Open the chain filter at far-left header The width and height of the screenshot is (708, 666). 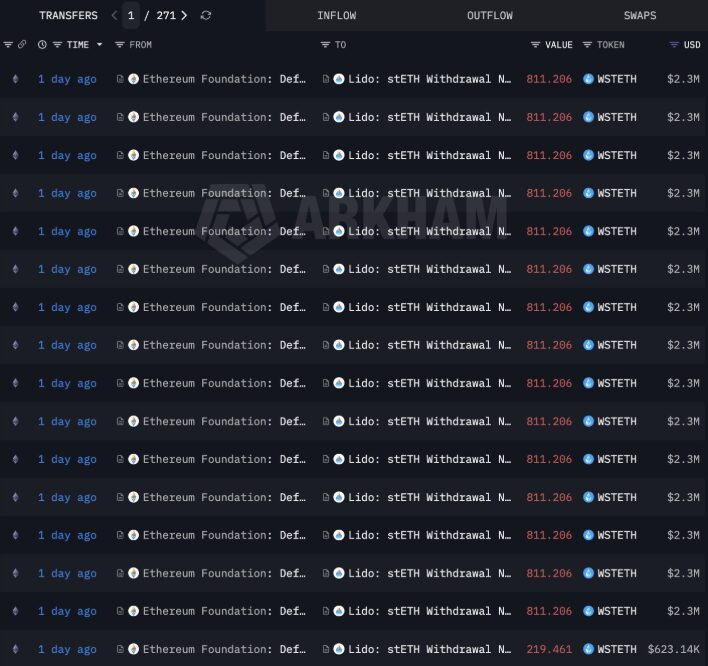[x=8, y=45]
